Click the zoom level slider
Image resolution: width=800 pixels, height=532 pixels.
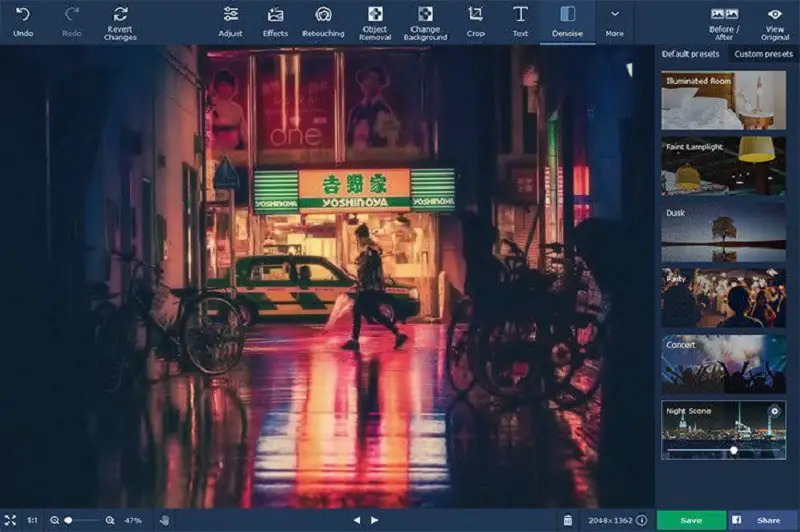(82, 520)
